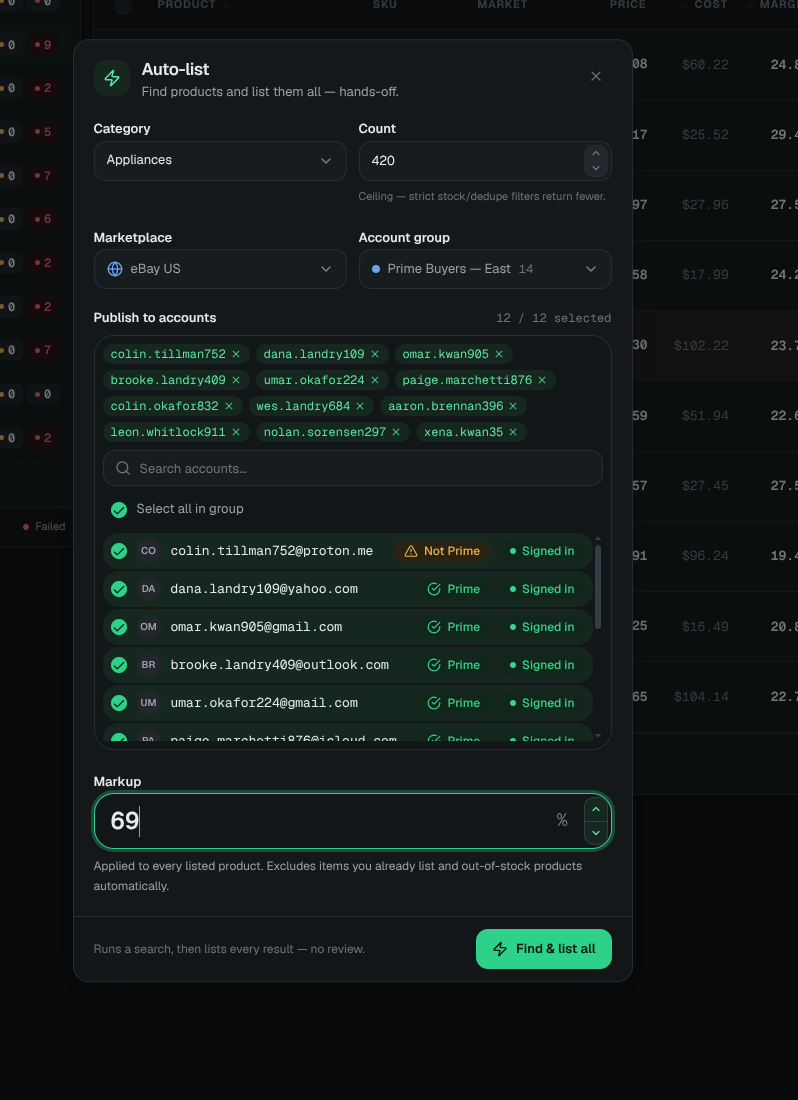Uncheck dana.landry109@yahoo.com account
798x1100 pixels.
coord(119,589)
